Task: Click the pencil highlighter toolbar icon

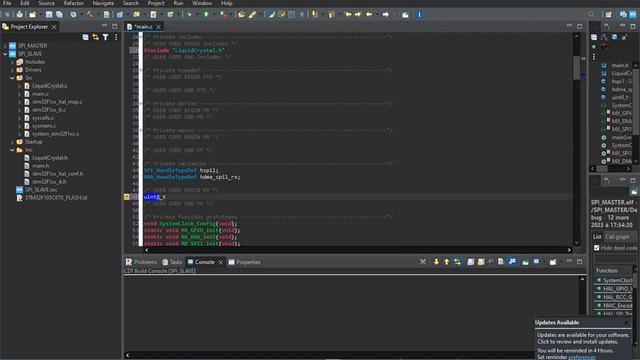Action: [252, 14]
